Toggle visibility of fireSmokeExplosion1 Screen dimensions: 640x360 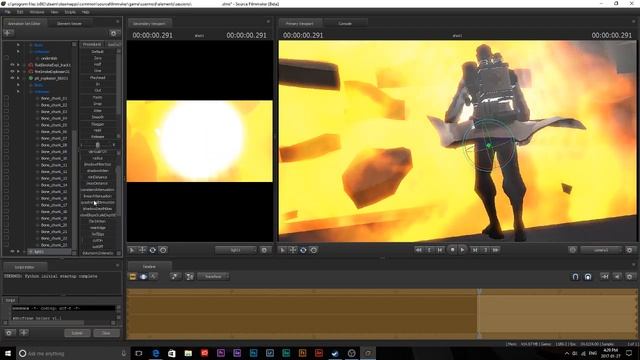12,71
